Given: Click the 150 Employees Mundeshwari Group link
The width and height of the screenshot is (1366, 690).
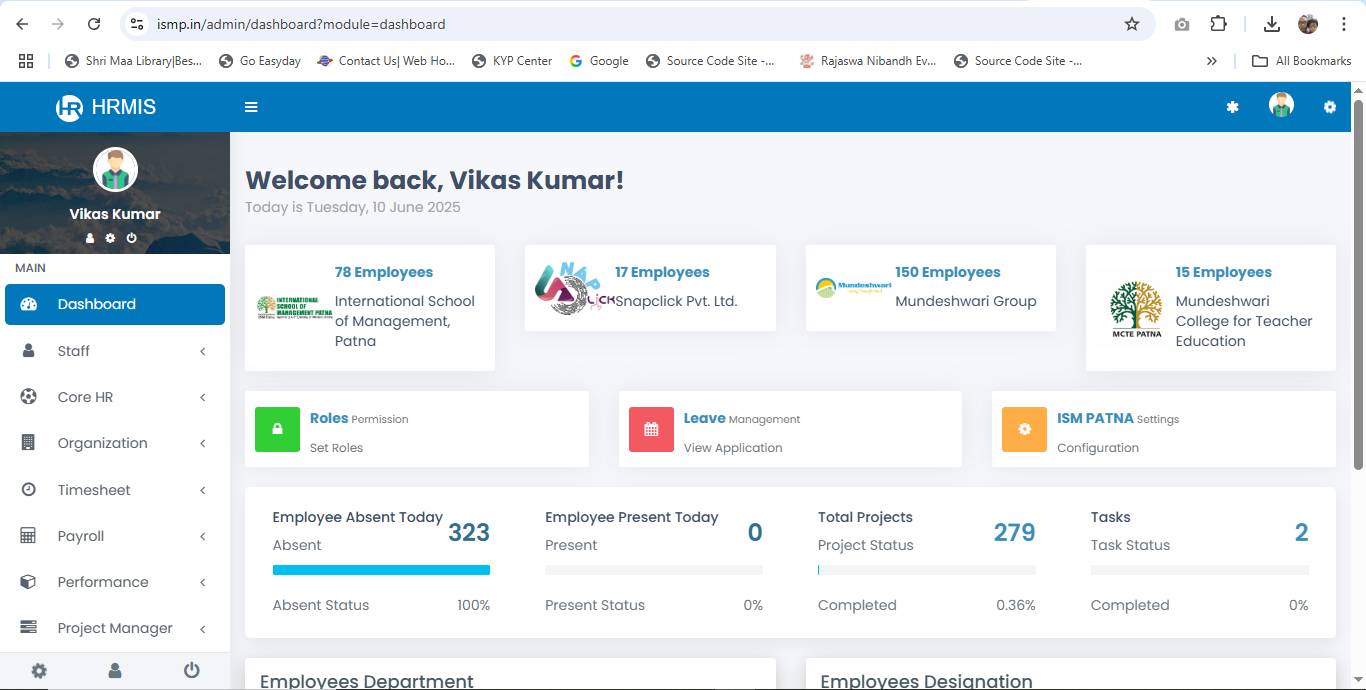Looking at the screenshot, I should [947, 272].
